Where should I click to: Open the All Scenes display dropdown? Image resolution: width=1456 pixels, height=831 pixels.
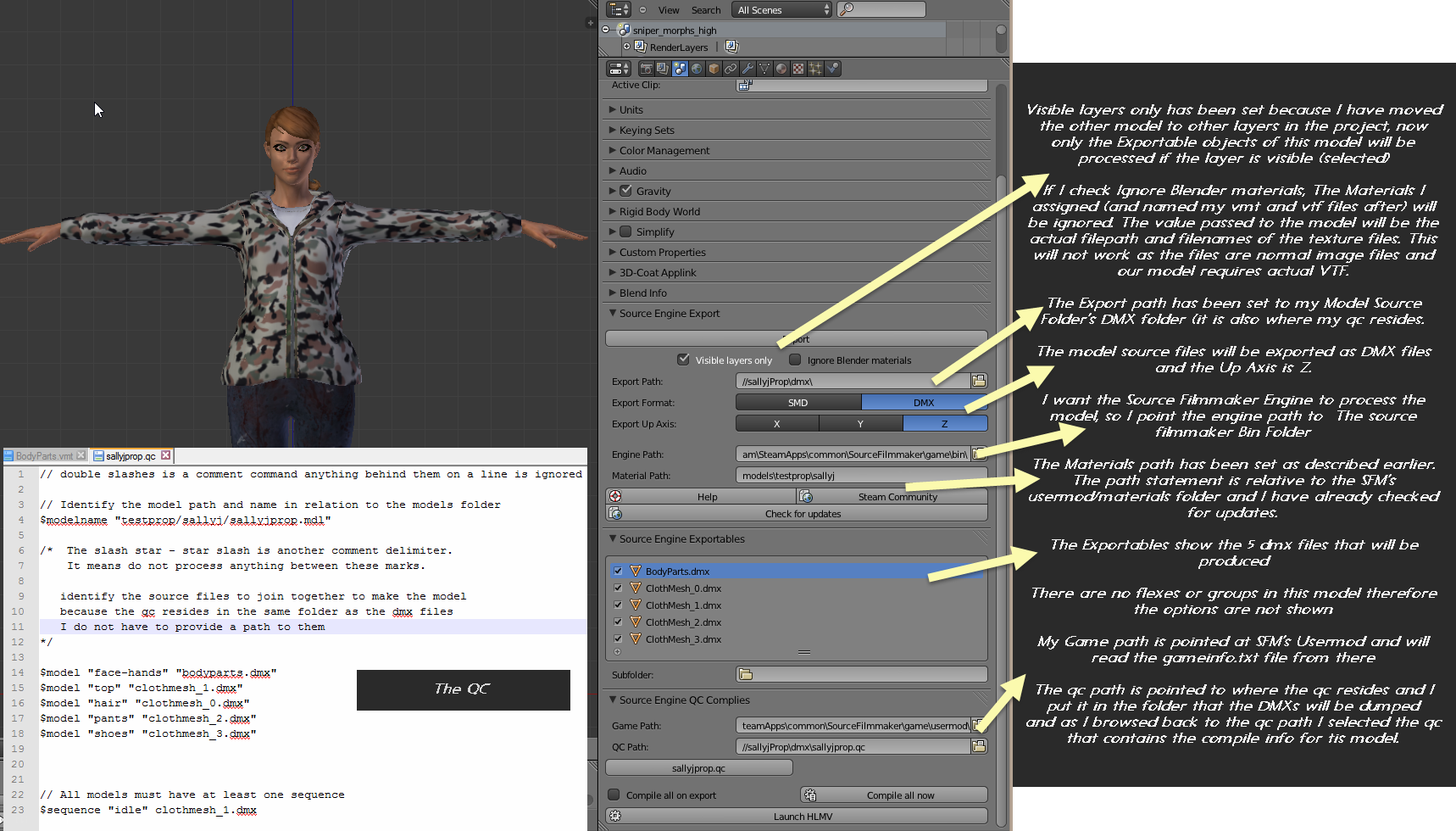click(783, 10)
